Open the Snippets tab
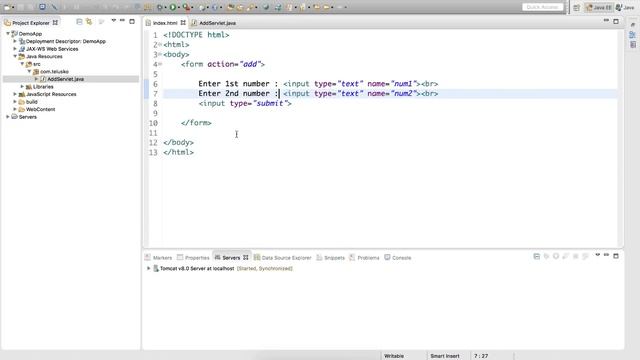 click(331, 258)
